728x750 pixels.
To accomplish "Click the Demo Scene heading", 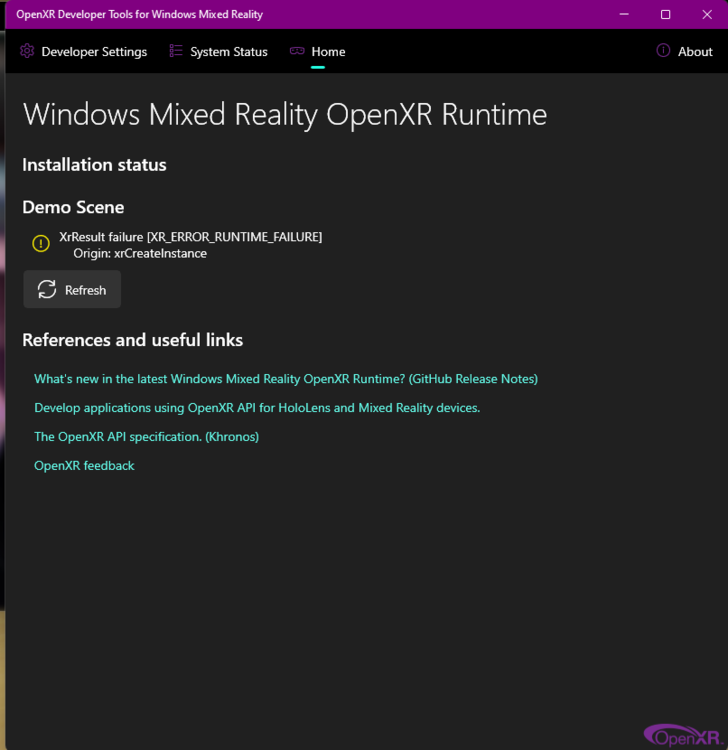I will pos(73,208).
